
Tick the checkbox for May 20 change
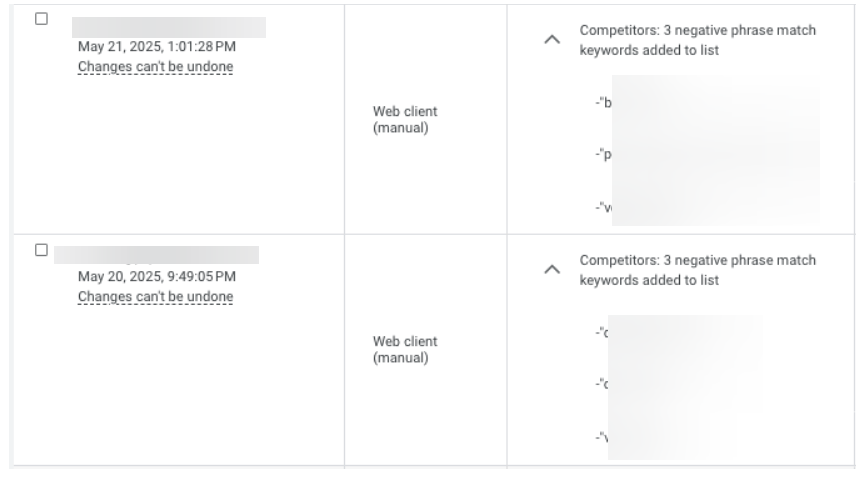41,249
